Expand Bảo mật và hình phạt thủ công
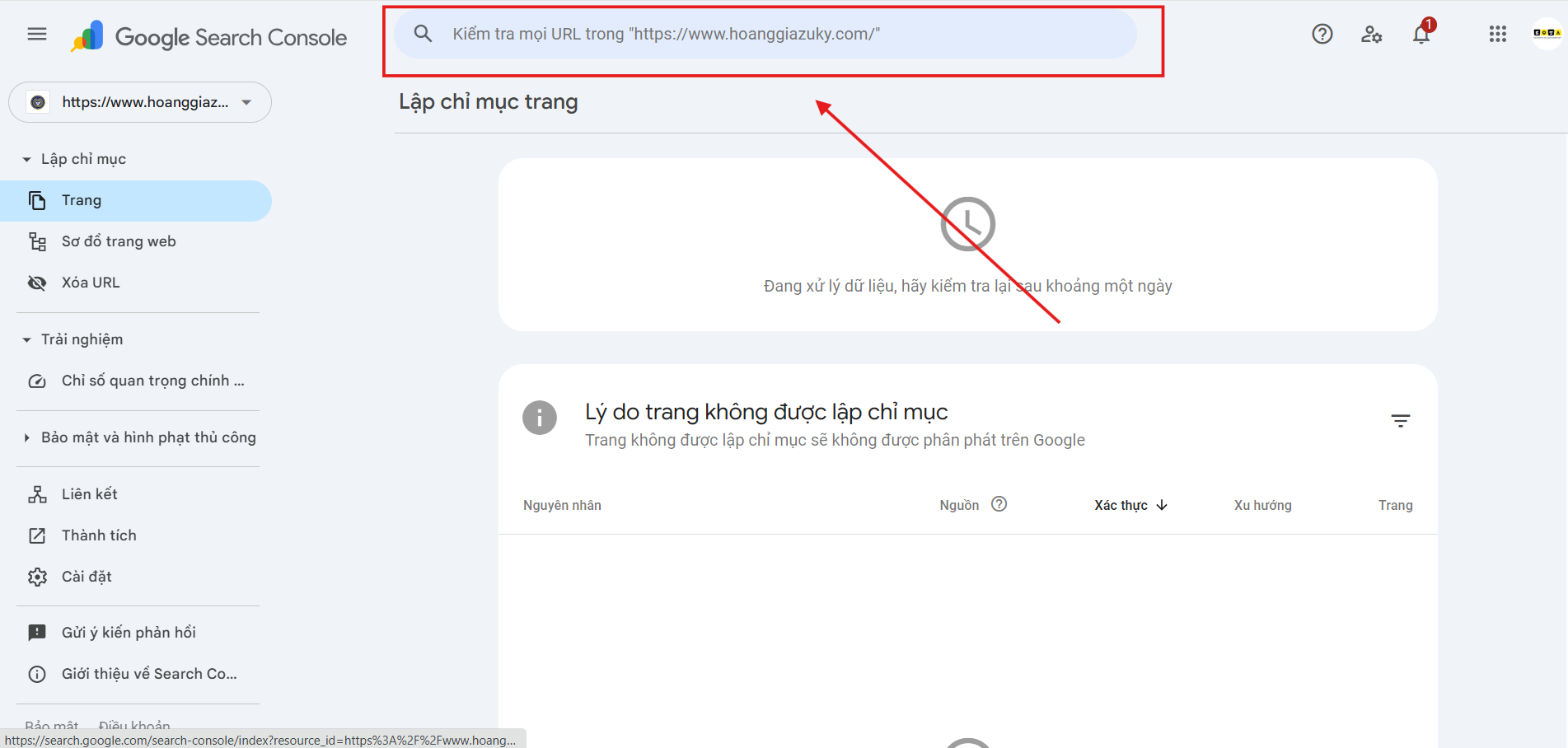Viewport: 1568px width, 748px height. (x=140, y=437)
